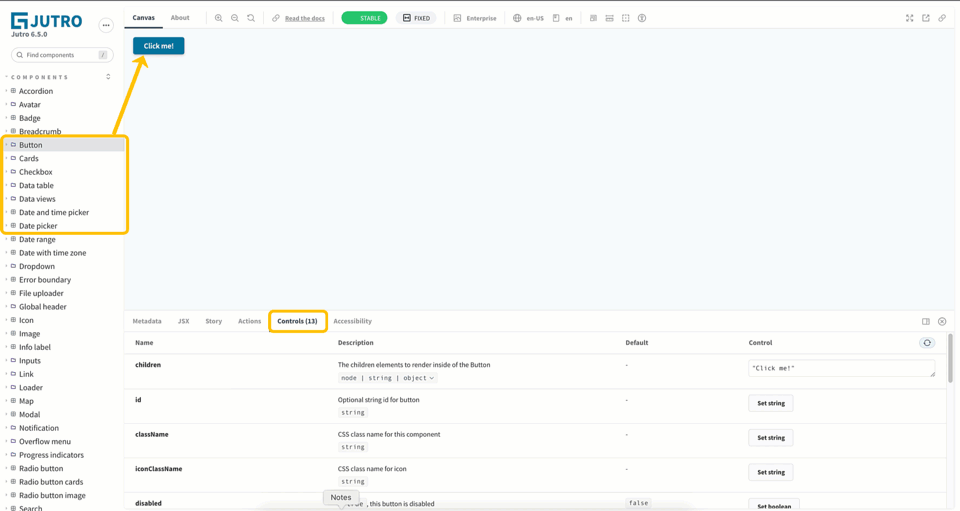
Task: Open canvas in new tab icon
Action: tap(926, 18)
